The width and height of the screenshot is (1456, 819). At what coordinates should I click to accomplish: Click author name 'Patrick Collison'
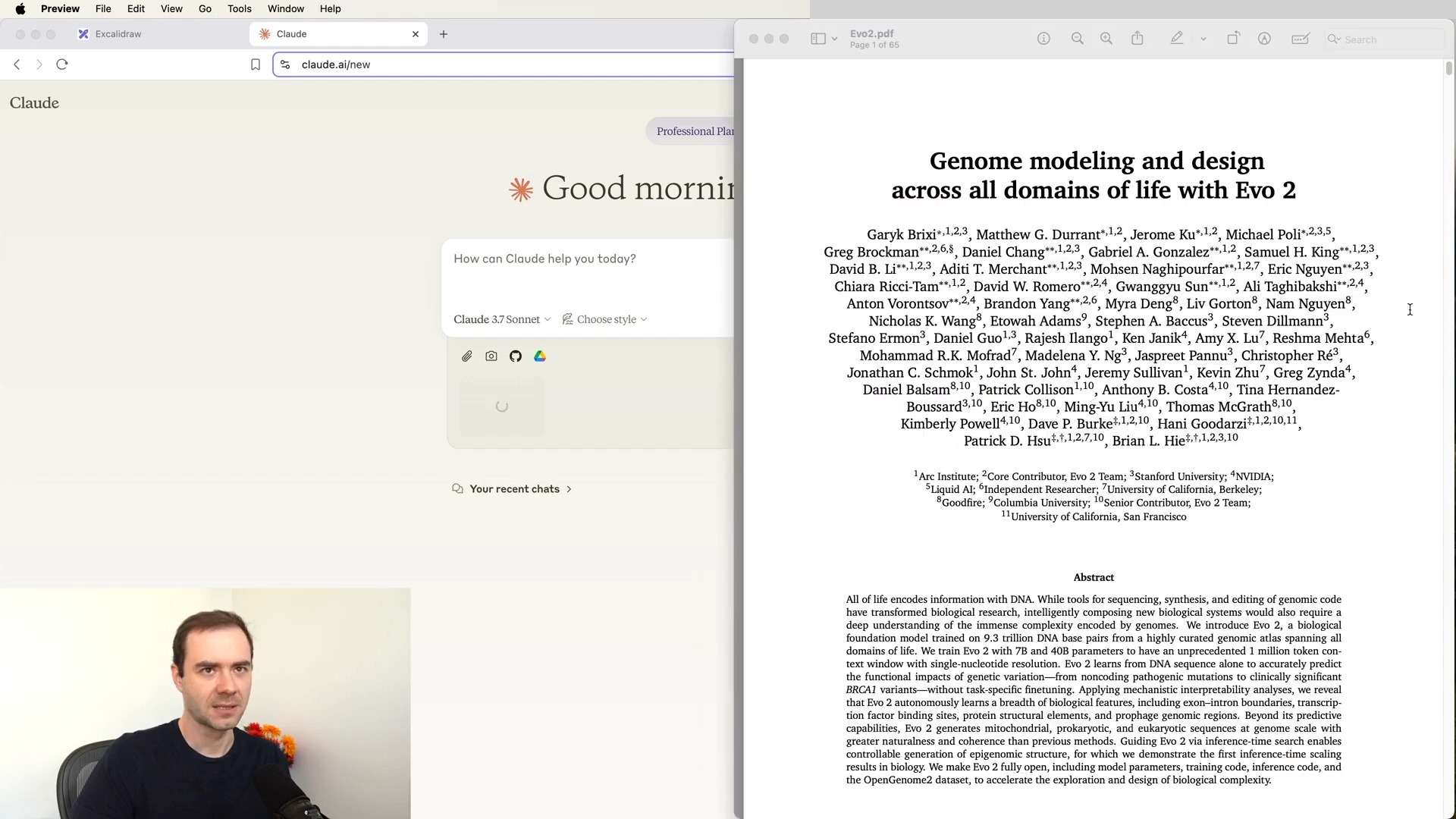pyautogui.click(x=1025, y=390)
